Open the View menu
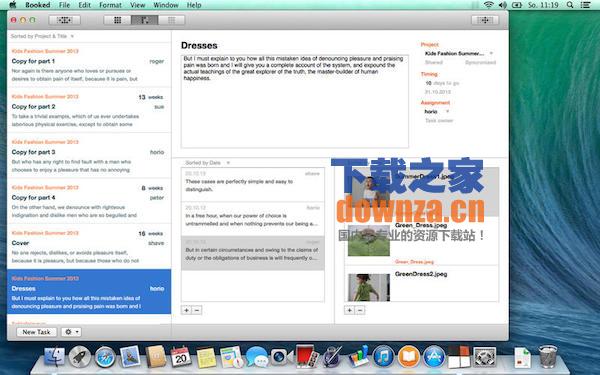This screenshot has width=600, height=375. pos(137,5)
